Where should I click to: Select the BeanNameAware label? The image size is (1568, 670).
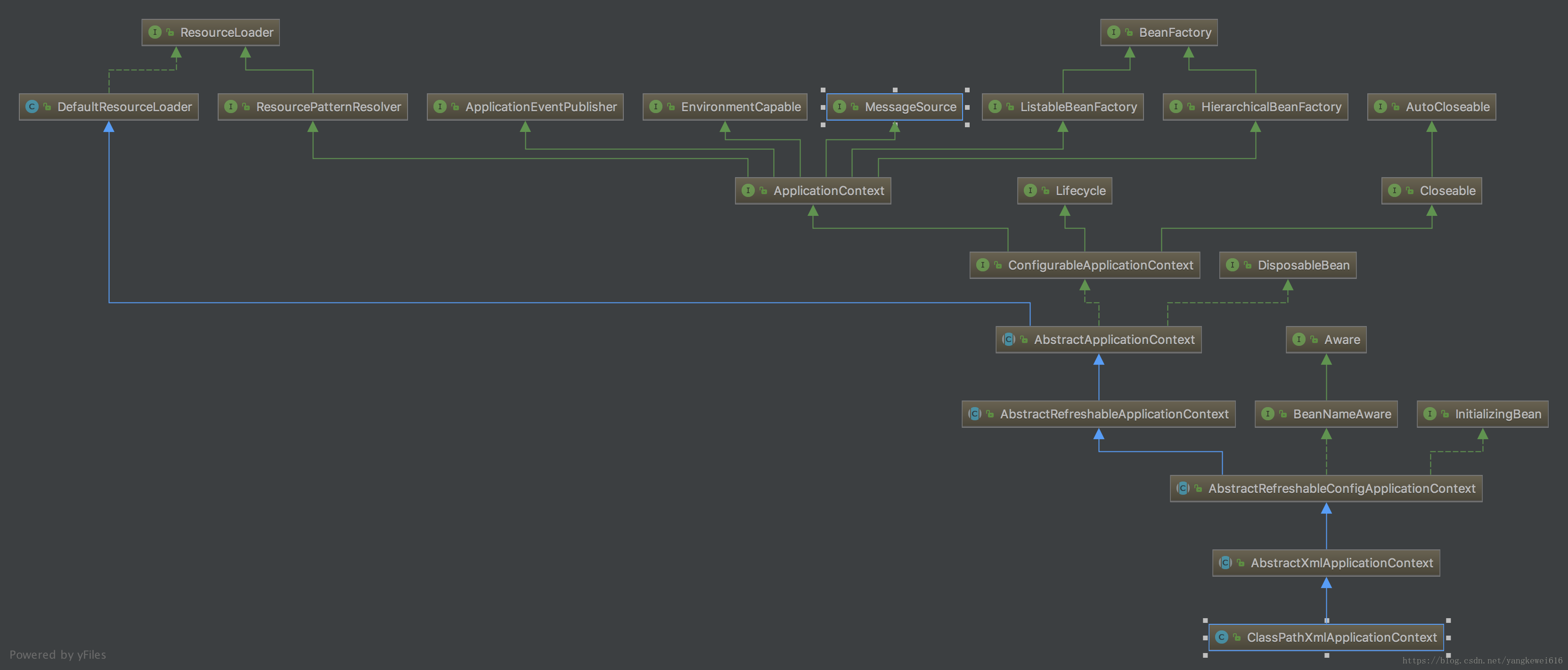[1342, 414]
